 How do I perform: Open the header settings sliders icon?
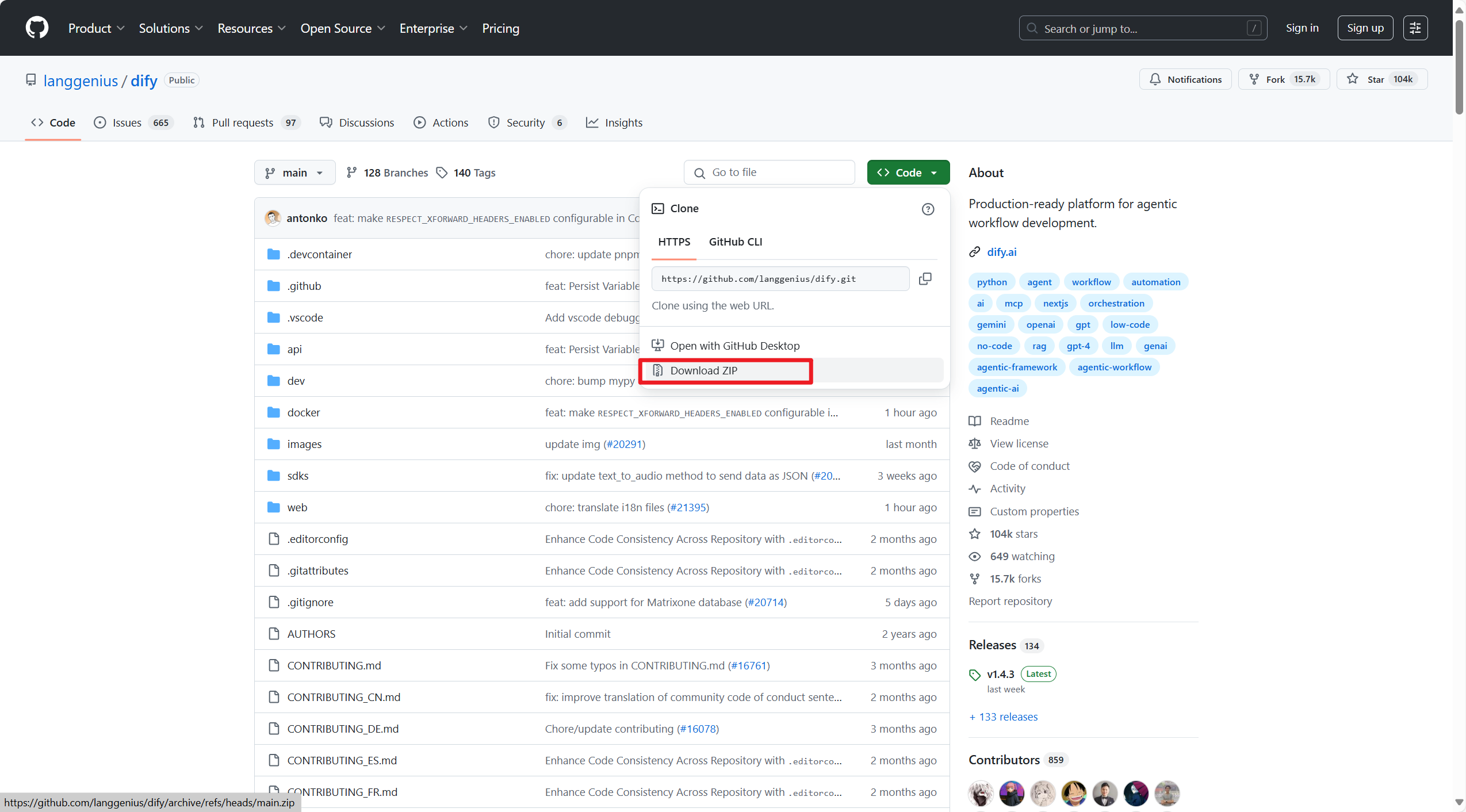point(1415,28)
